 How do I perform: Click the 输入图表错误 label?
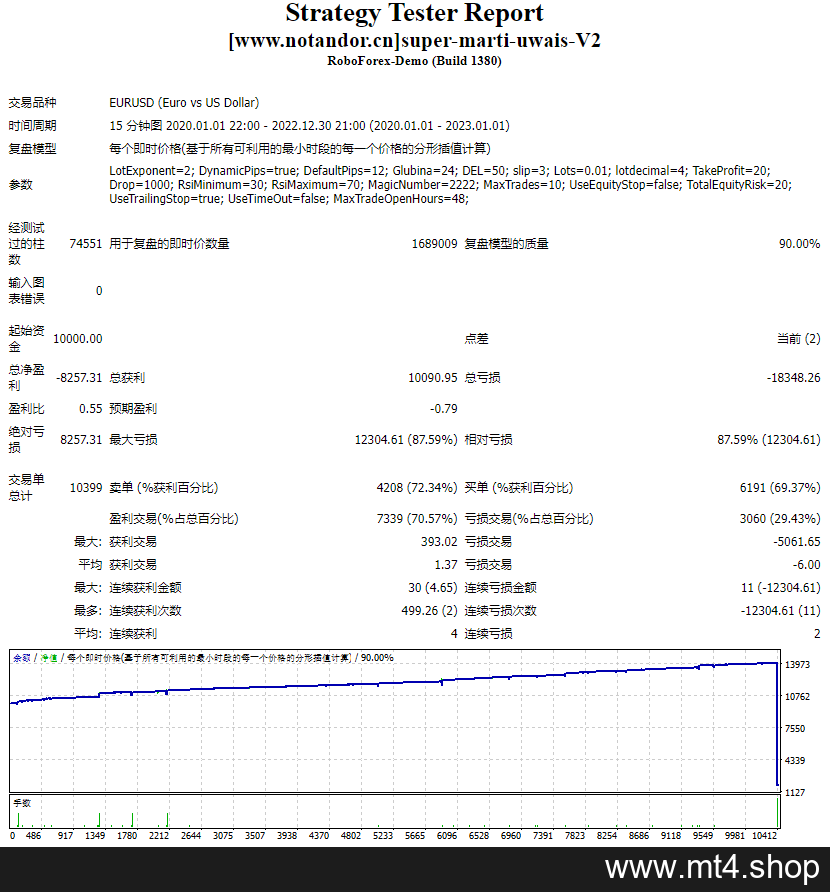click(x=26, y=291)
